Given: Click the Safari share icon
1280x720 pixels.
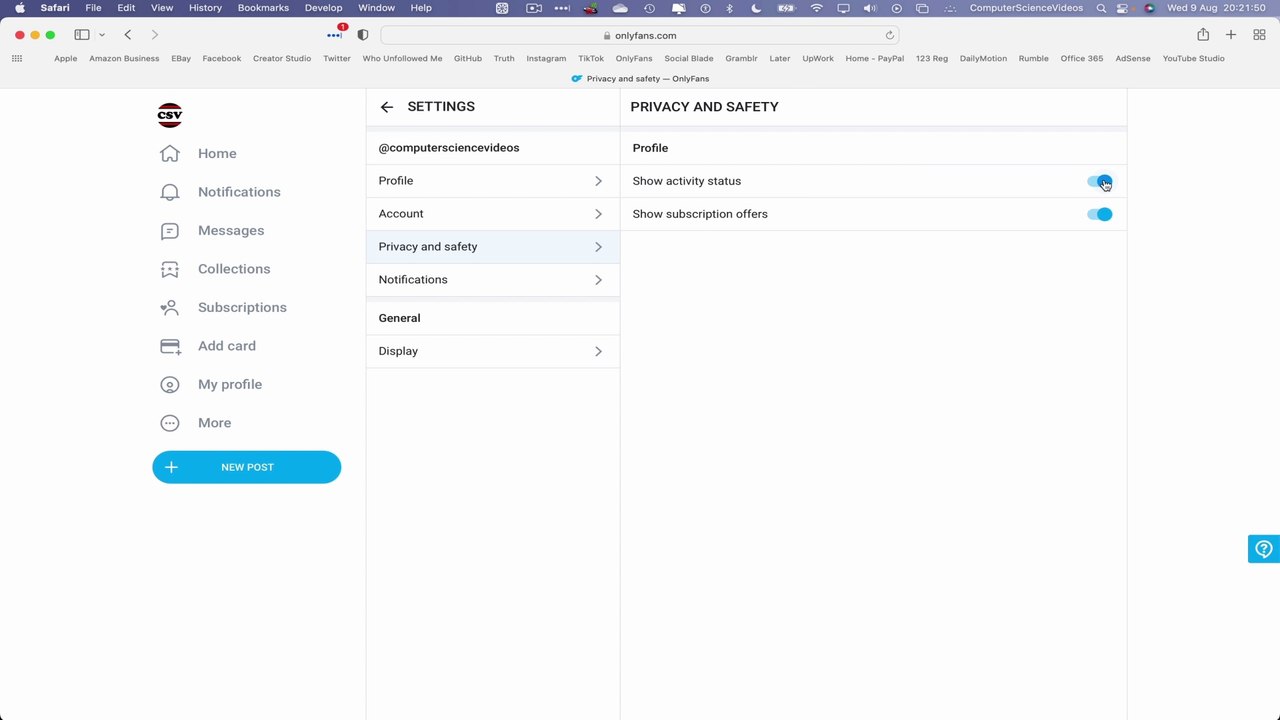Looking at the screenshot, I should (x=1203, y=35).
